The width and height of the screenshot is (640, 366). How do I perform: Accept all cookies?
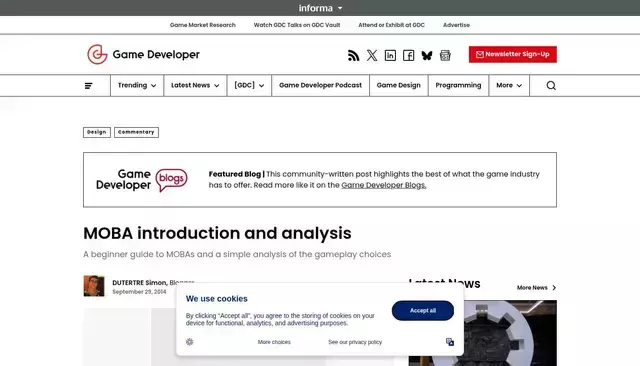pos(422,311)
